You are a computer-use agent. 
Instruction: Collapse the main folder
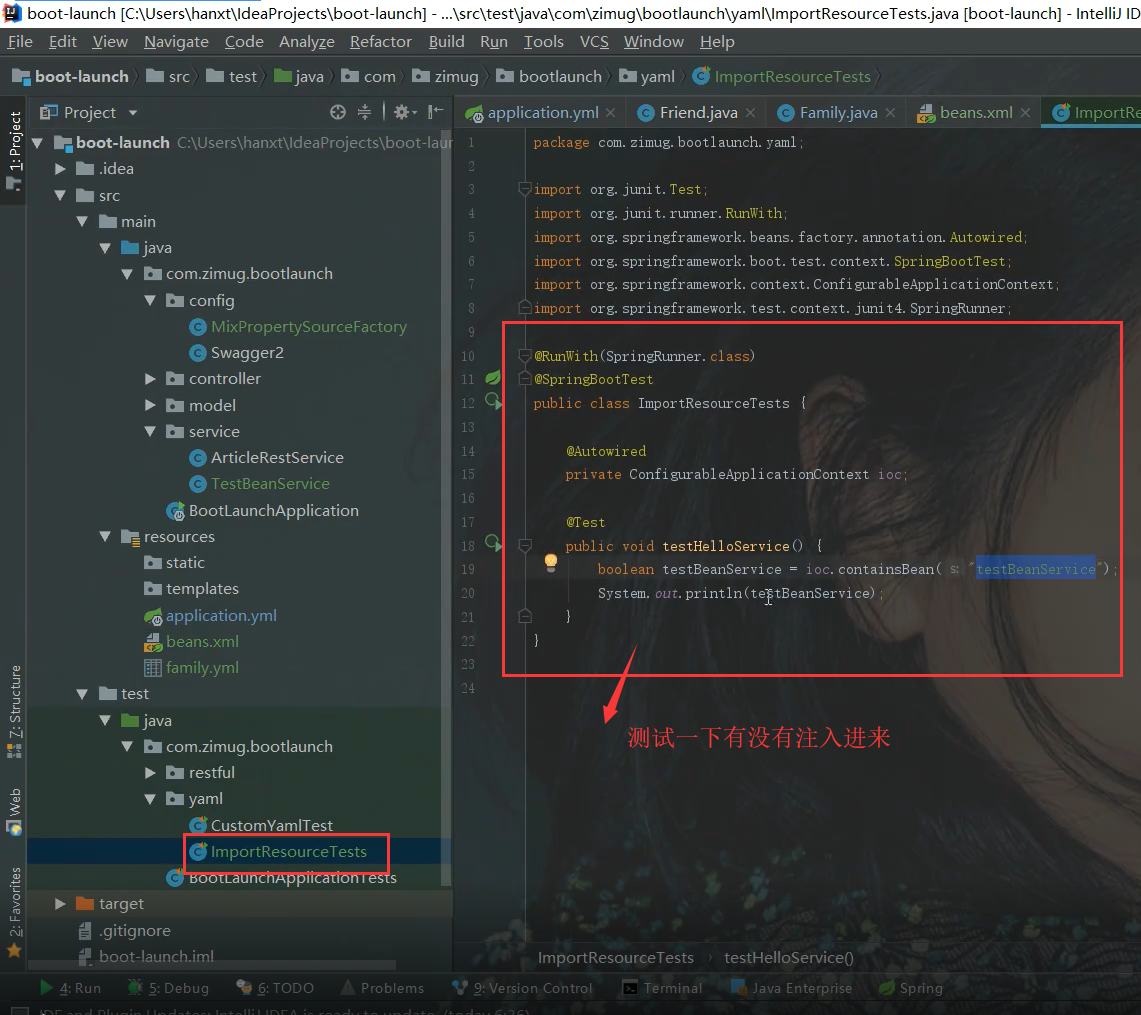pos(82,221)
